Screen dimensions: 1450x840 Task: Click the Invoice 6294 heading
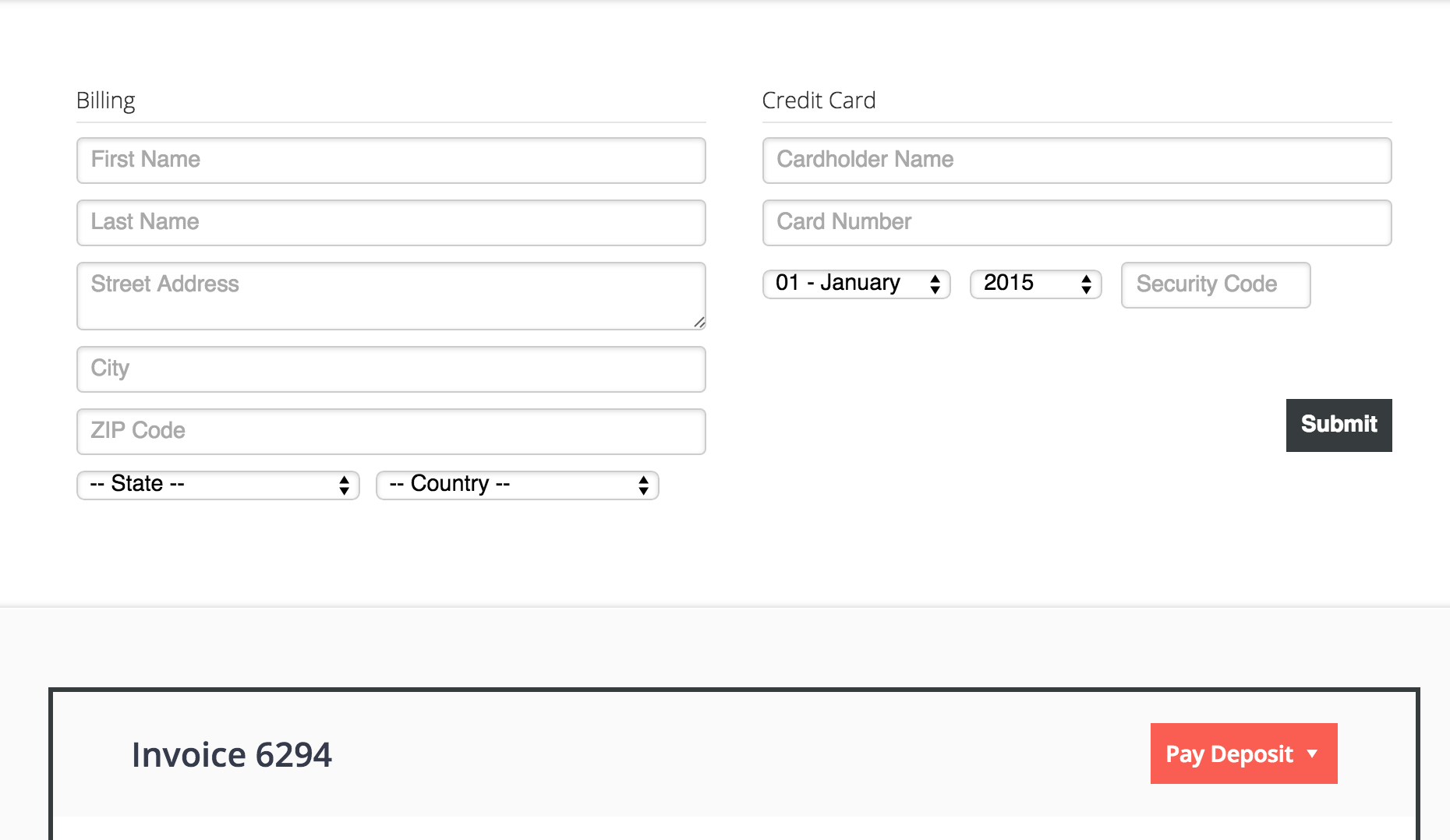232,754
